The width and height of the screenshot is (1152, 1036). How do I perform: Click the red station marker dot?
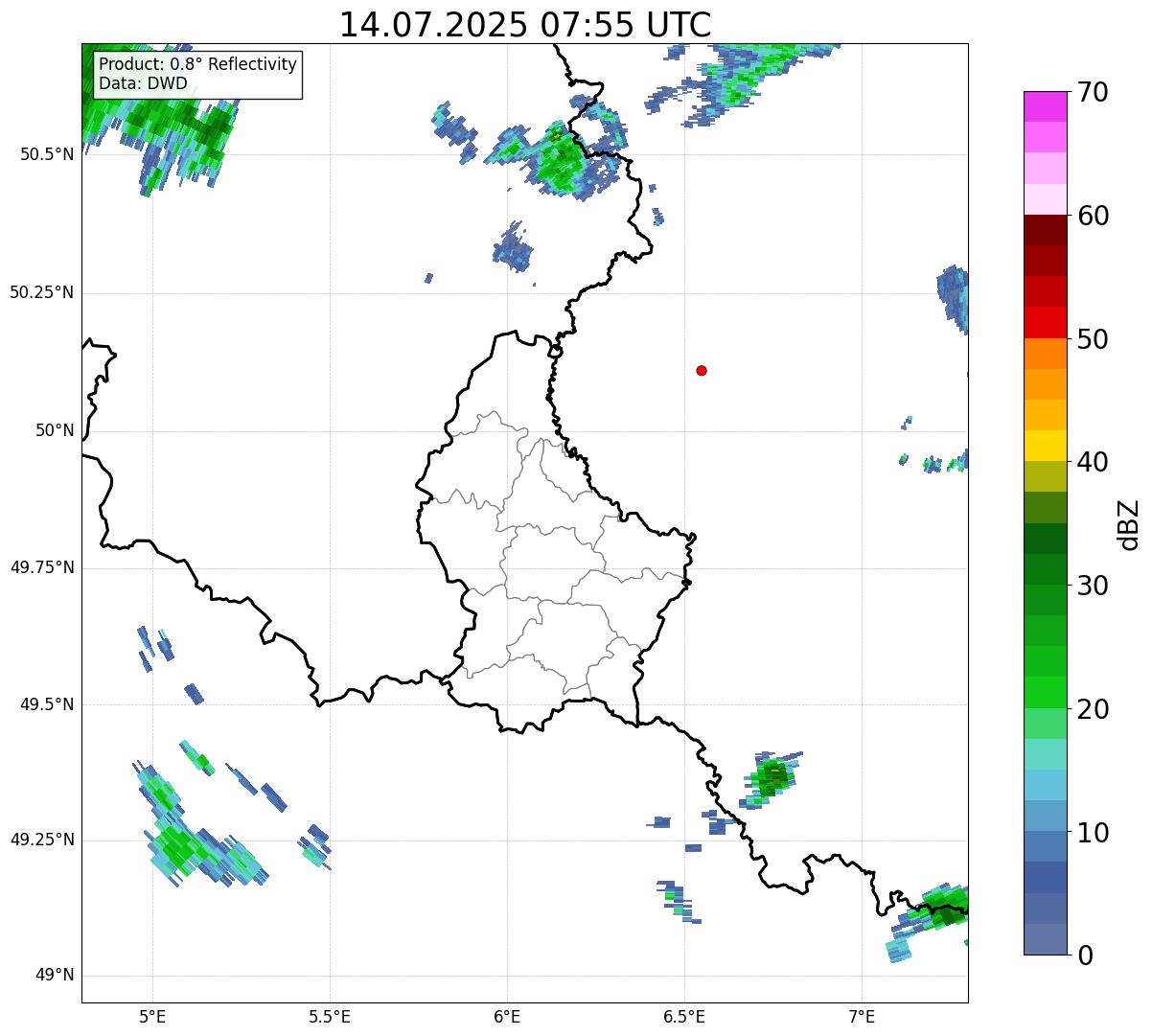pos(702,370)
